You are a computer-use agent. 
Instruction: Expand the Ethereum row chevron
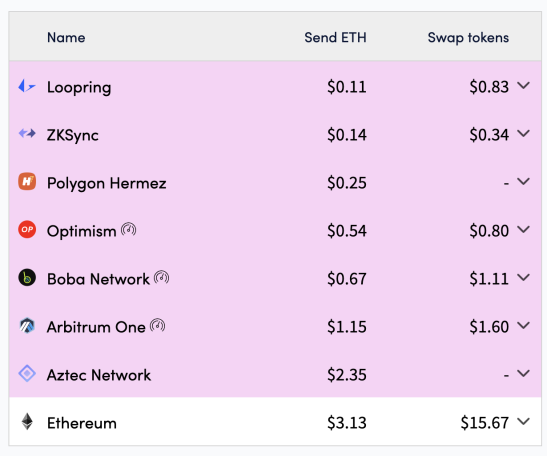tap(523, 421)
